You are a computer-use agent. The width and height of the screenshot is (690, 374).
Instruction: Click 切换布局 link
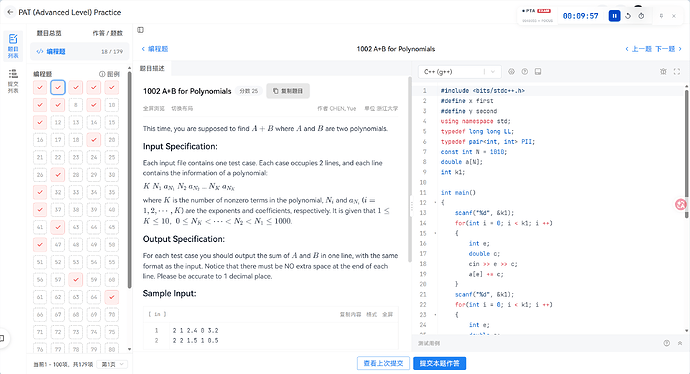coord(182,108)
